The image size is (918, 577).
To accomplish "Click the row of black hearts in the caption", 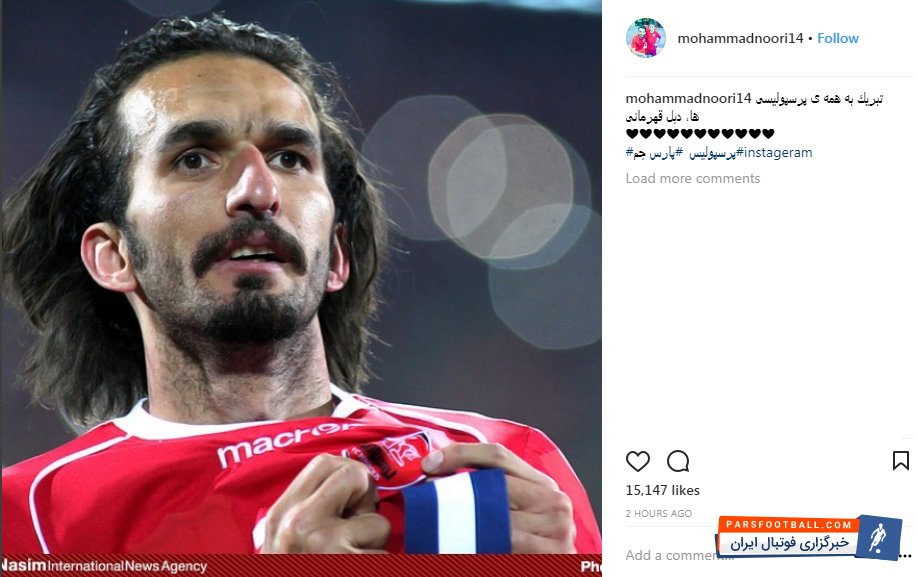I will coord(700,134).
